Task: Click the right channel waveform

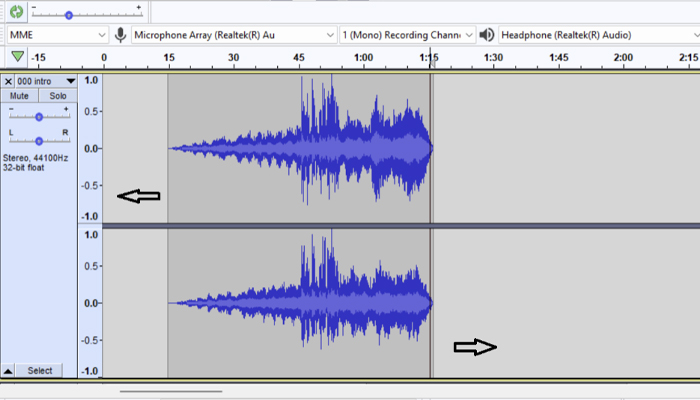Action: pos(299,303)
